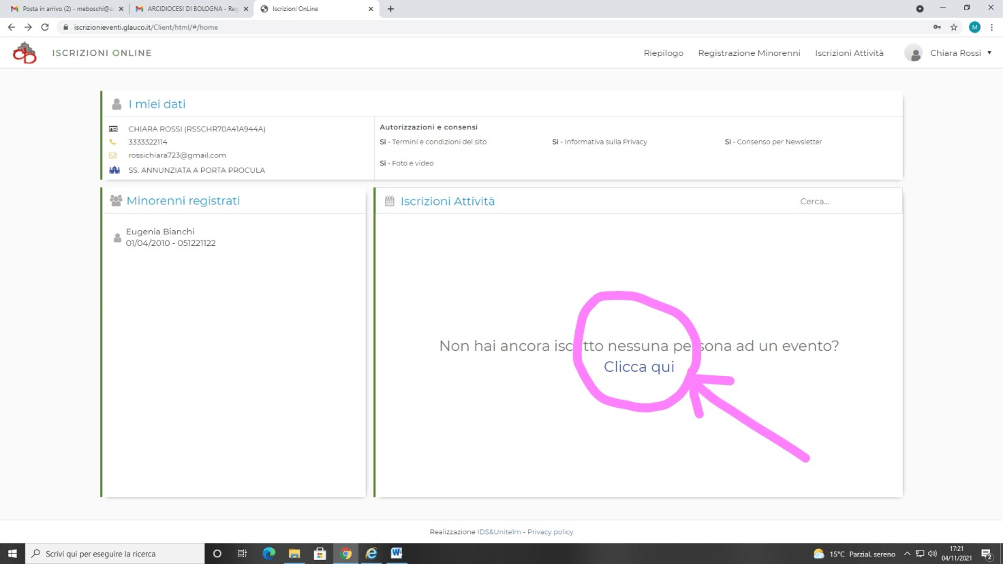Click the Chiara Rossi user avatar icon
The width and height of the screenshot is (1004, 564).
(913, 53)
